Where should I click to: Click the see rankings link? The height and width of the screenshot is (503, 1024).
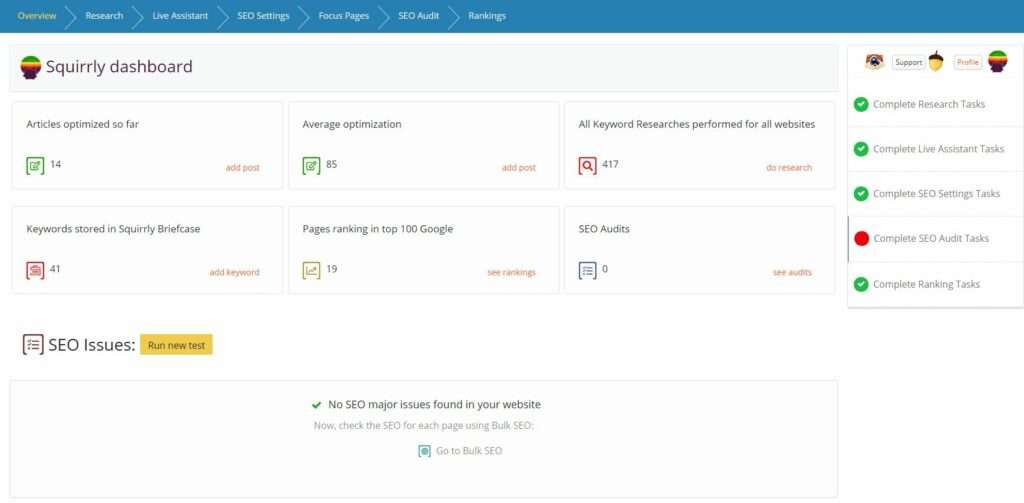point(511,272)
